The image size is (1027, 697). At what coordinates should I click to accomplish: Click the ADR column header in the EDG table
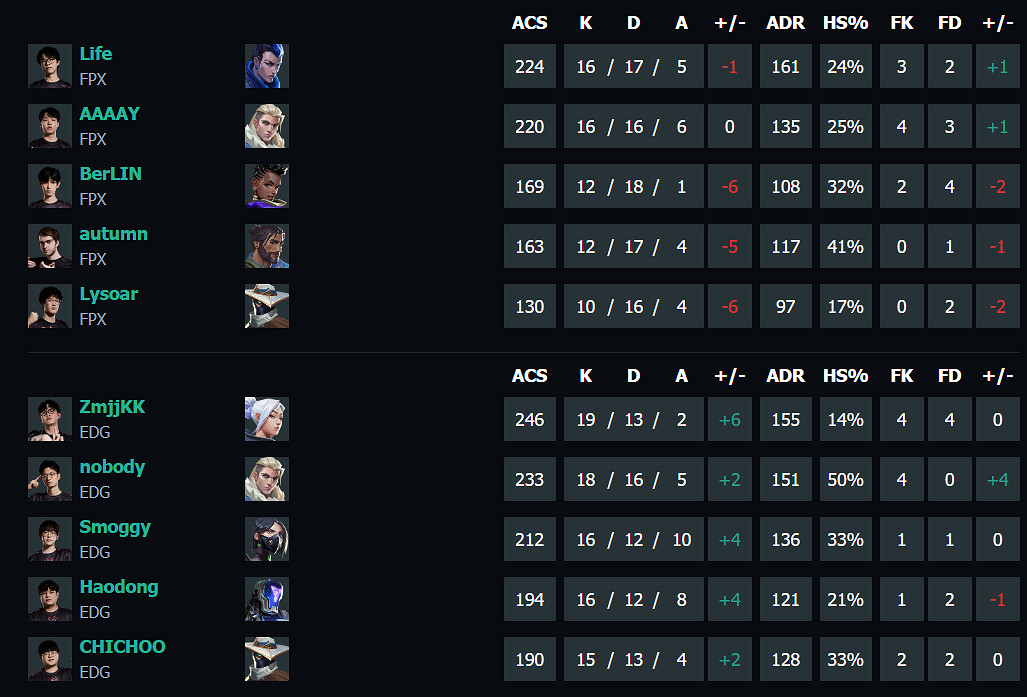pos(785,376)
